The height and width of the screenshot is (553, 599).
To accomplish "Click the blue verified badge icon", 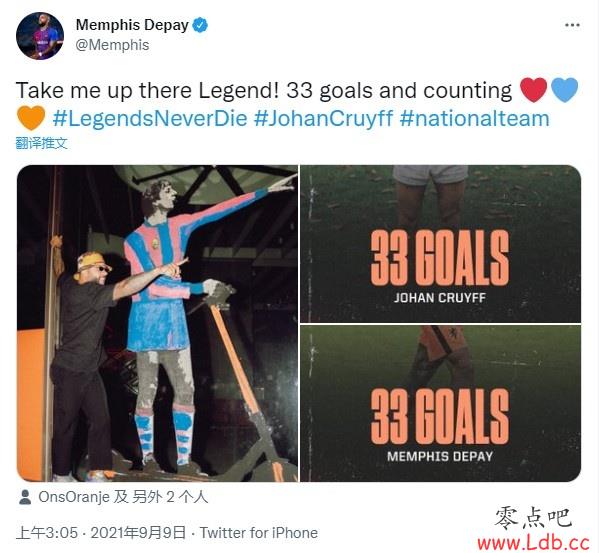I will click(x=200, y=25).
